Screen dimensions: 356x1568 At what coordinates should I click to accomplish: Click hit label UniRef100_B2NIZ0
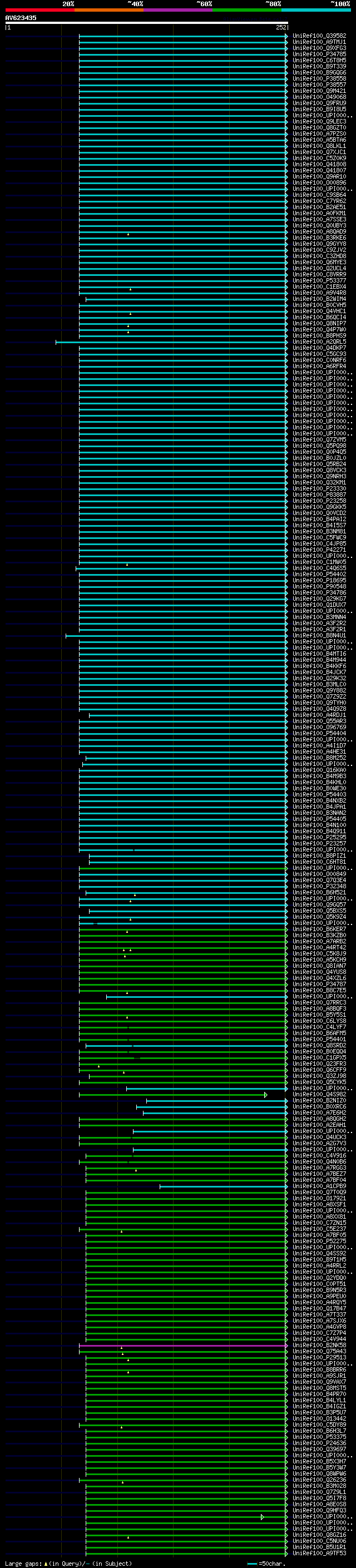319,1101
